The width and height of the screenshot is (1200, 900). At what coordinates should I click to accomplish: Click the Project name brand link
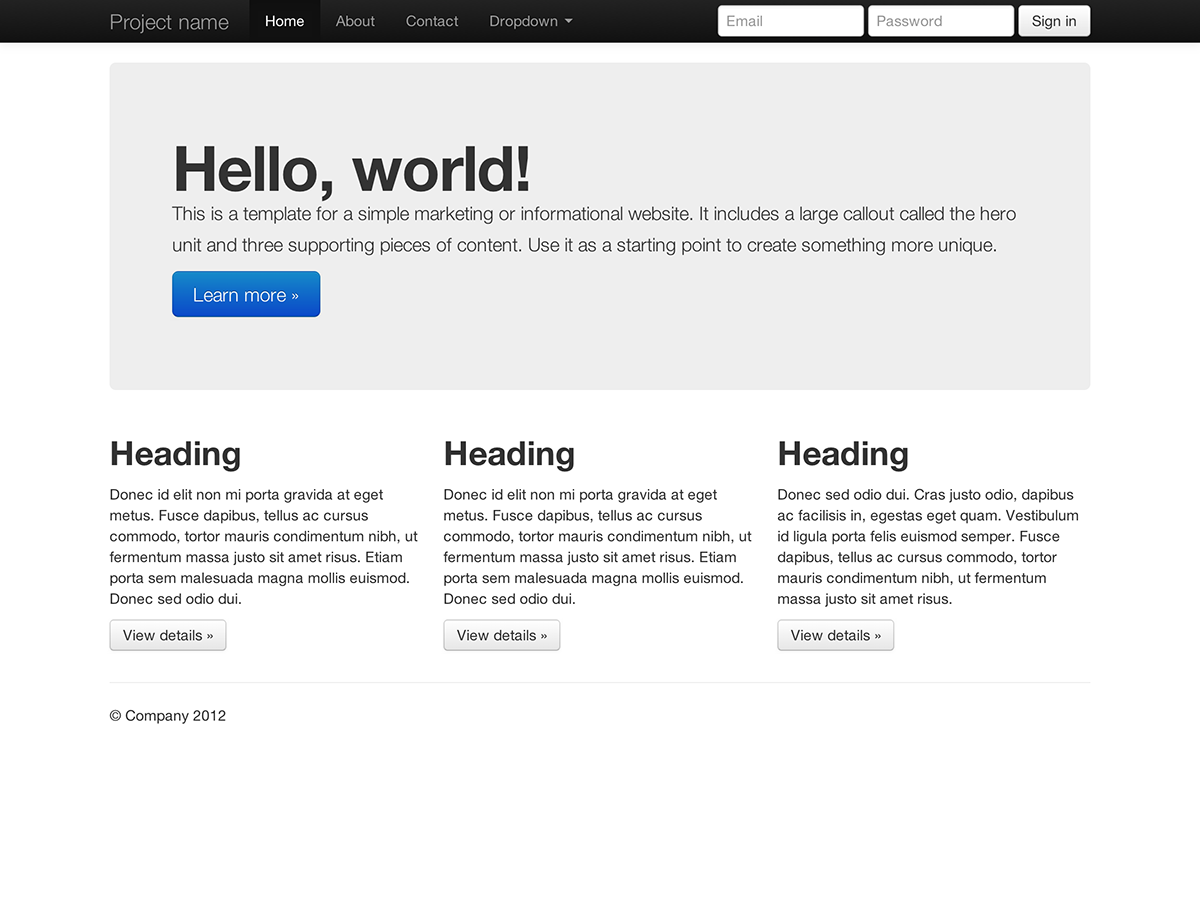[169, 21]
